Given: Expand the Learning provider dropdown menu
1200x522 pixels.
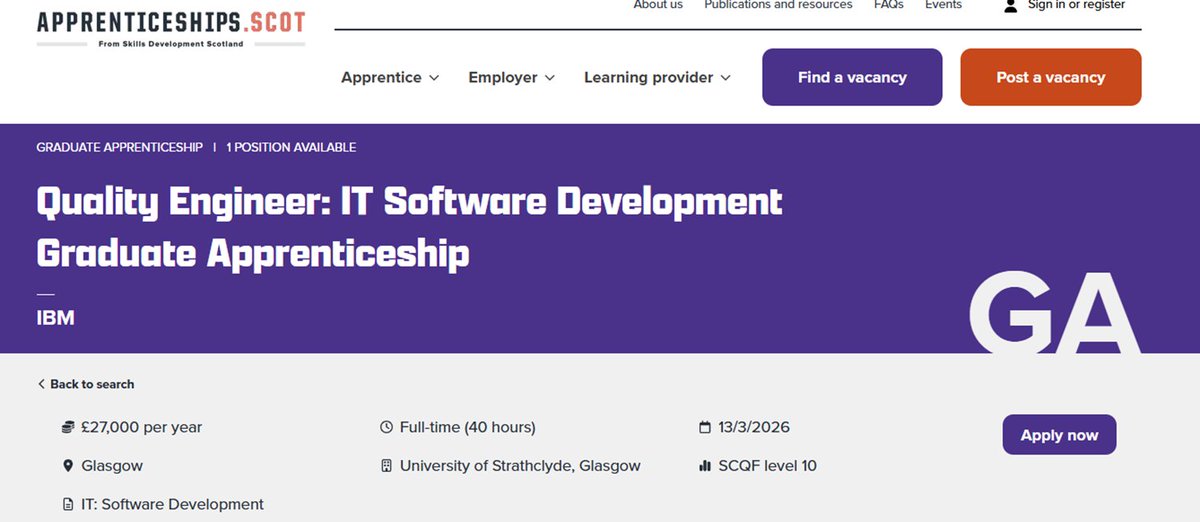Looking at the screenshot, I should point(657,77).
